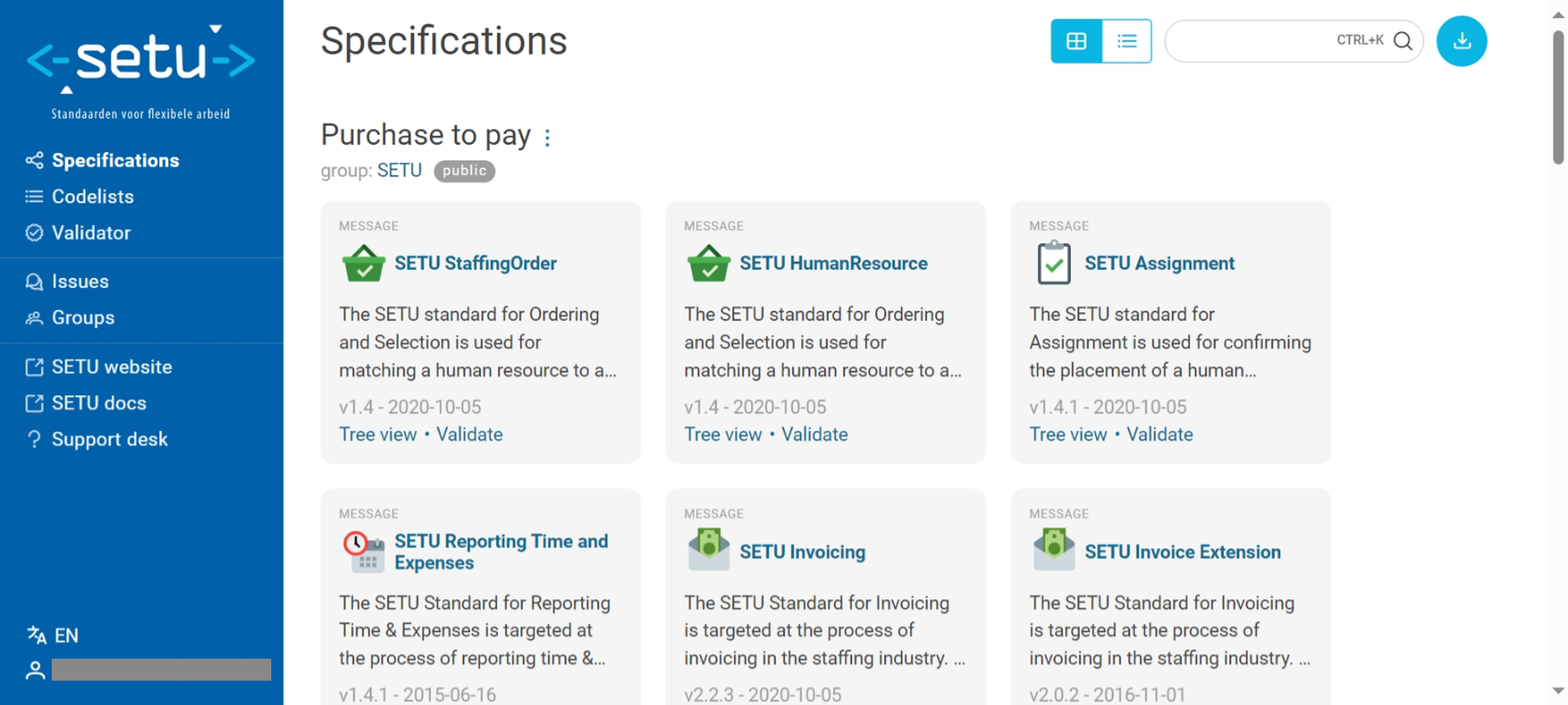Open Validator in the sidebar

[91, 232]
